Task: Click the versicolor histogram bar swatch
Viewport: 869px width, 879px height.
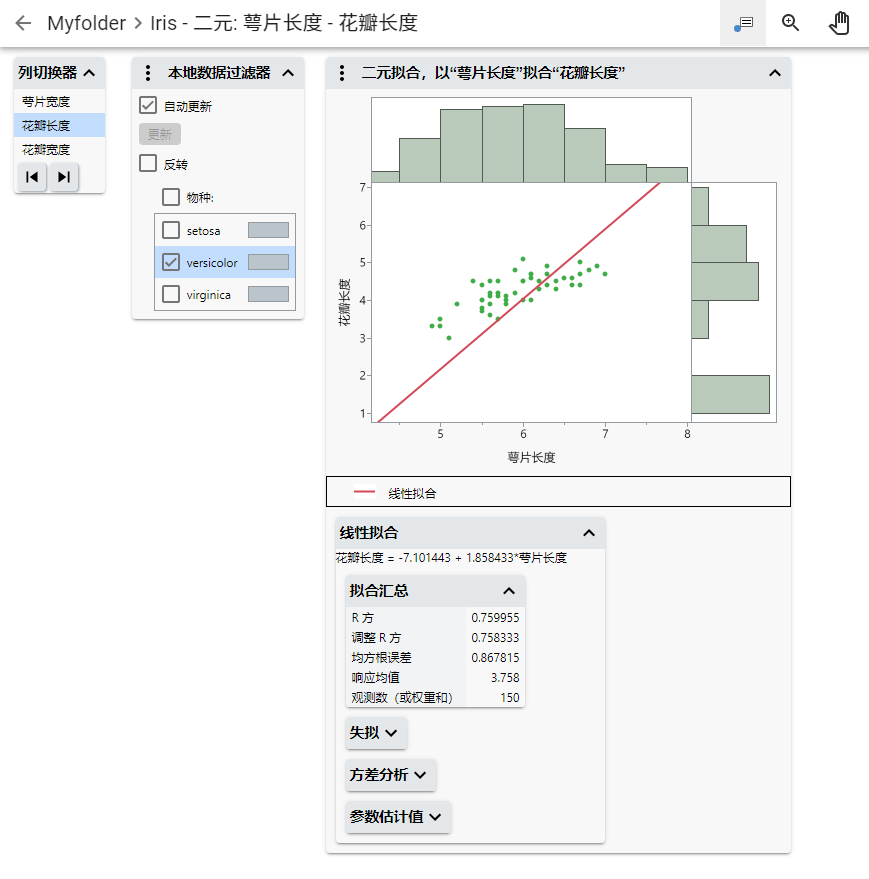Action: point(269,262)
